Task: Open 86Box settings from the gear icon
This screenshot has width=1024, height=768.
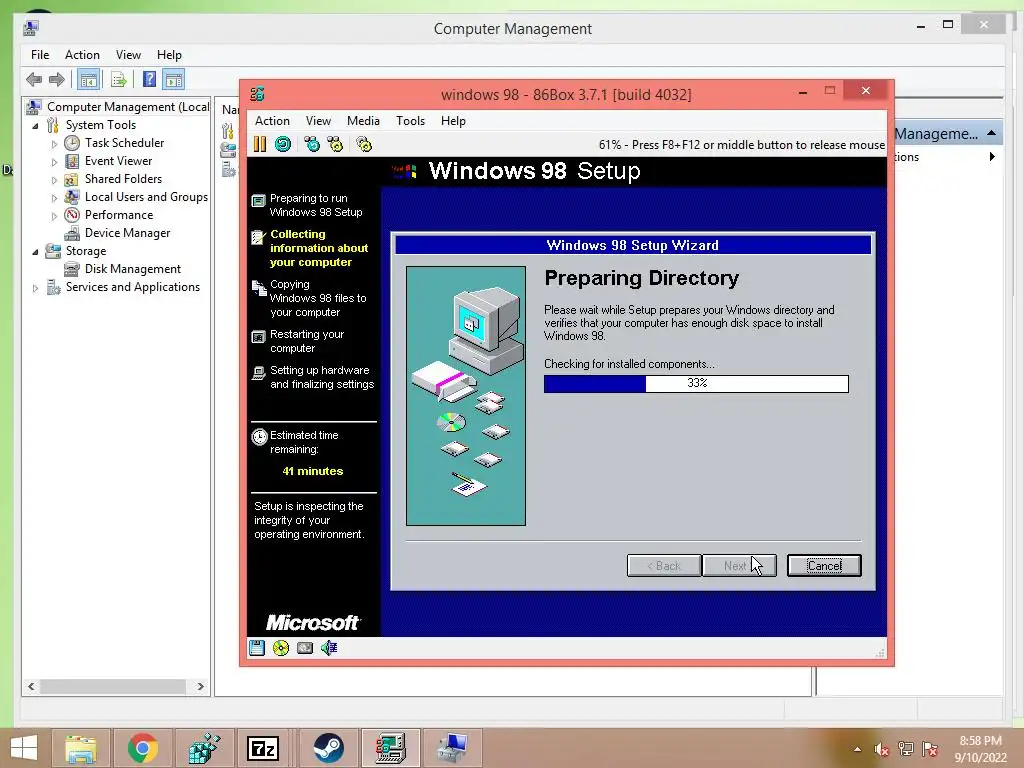Action: tap(364, 144)
